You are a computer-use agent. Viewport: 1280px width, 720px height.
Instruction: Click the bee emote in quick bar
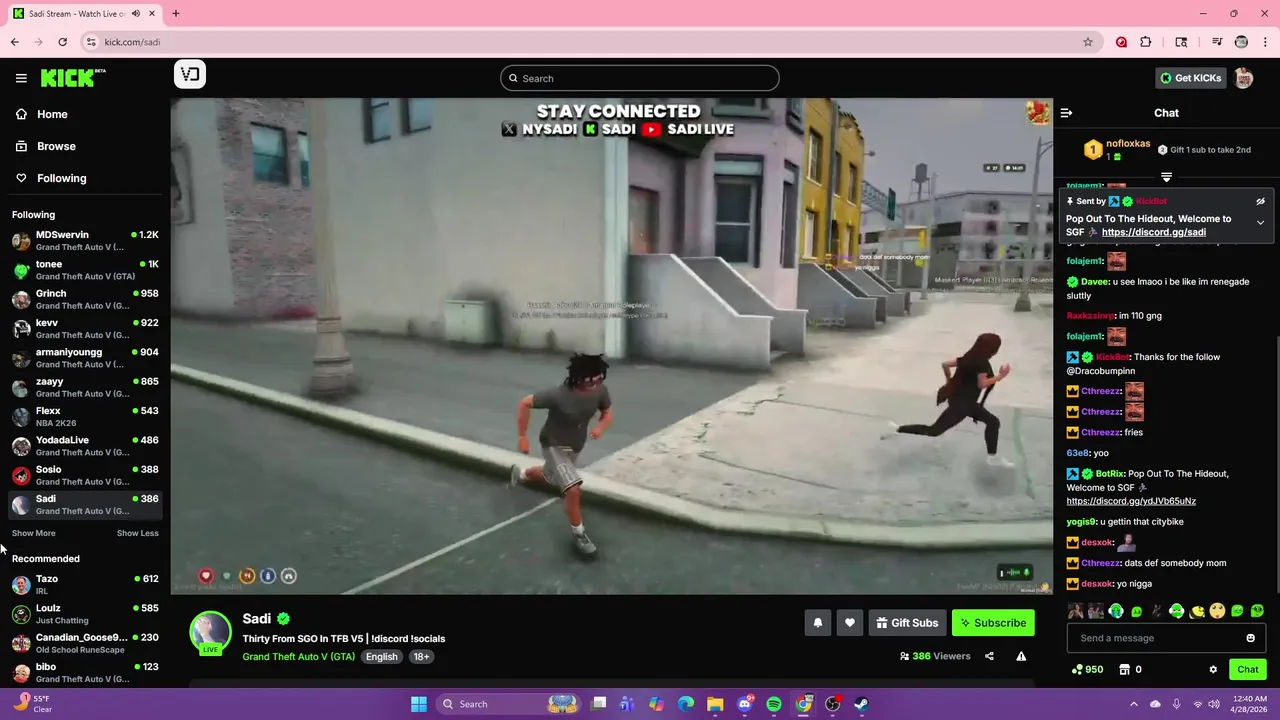(1197, 611)
